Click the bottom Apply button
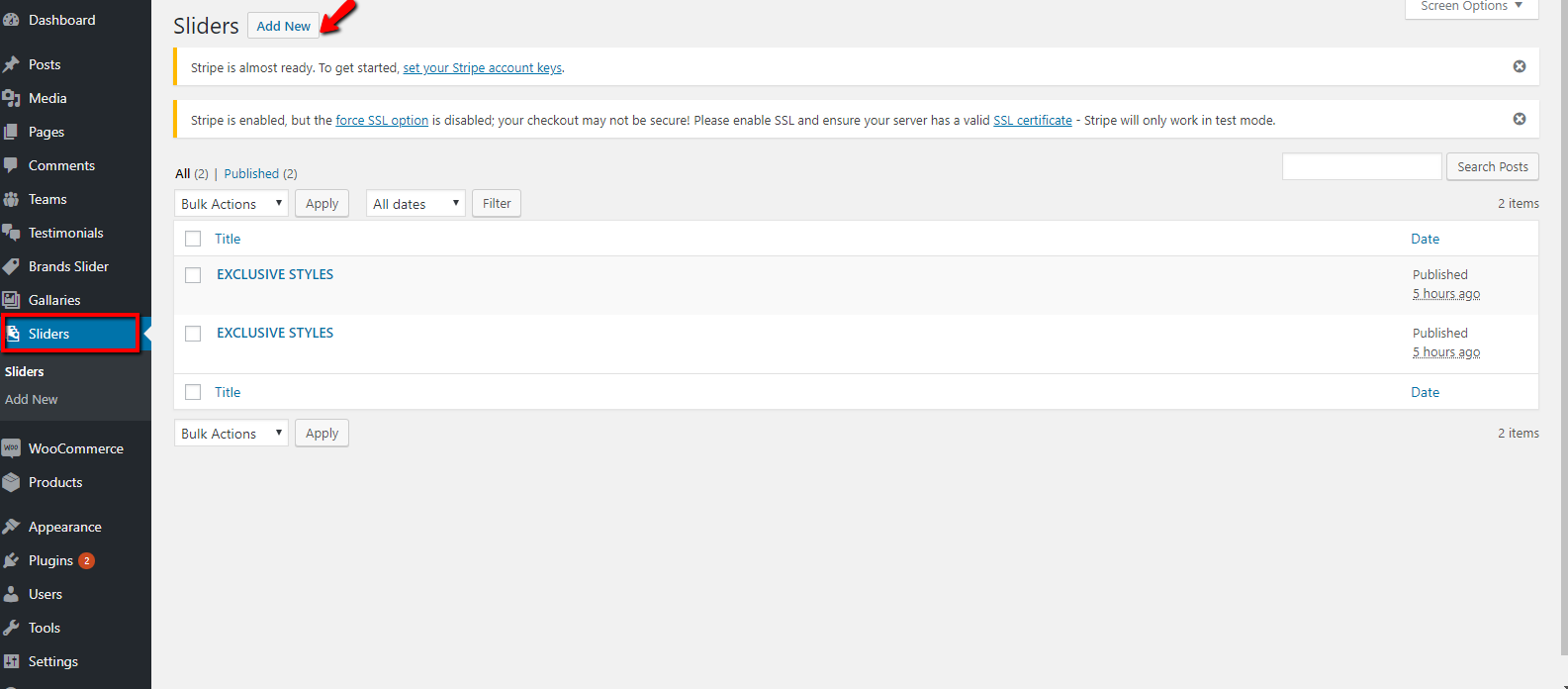Viewport: 1568px width, 689px height. point(322,433)
